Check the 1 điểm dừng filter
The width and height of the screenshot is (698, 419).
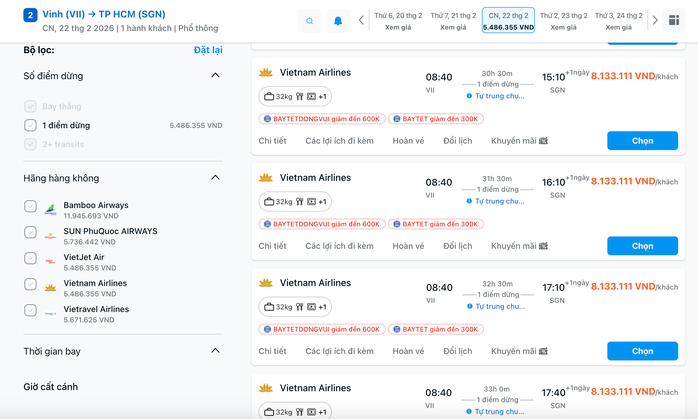31,125
